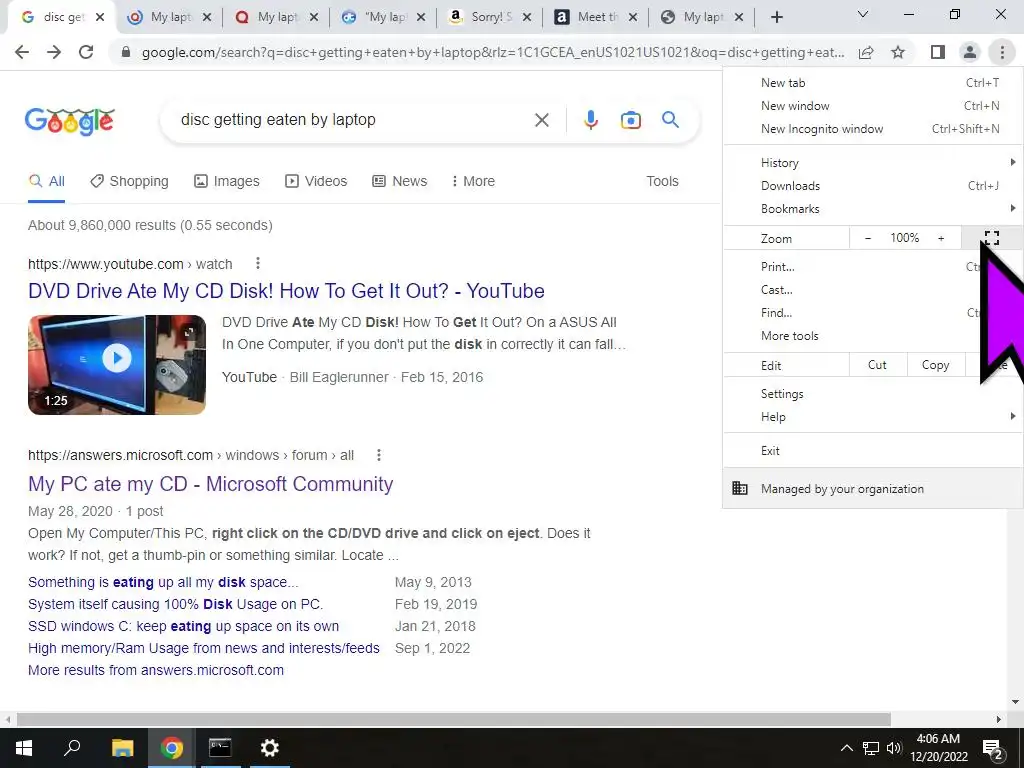
Task: Expand Bookmarks submenu
Action: (873, 208)
